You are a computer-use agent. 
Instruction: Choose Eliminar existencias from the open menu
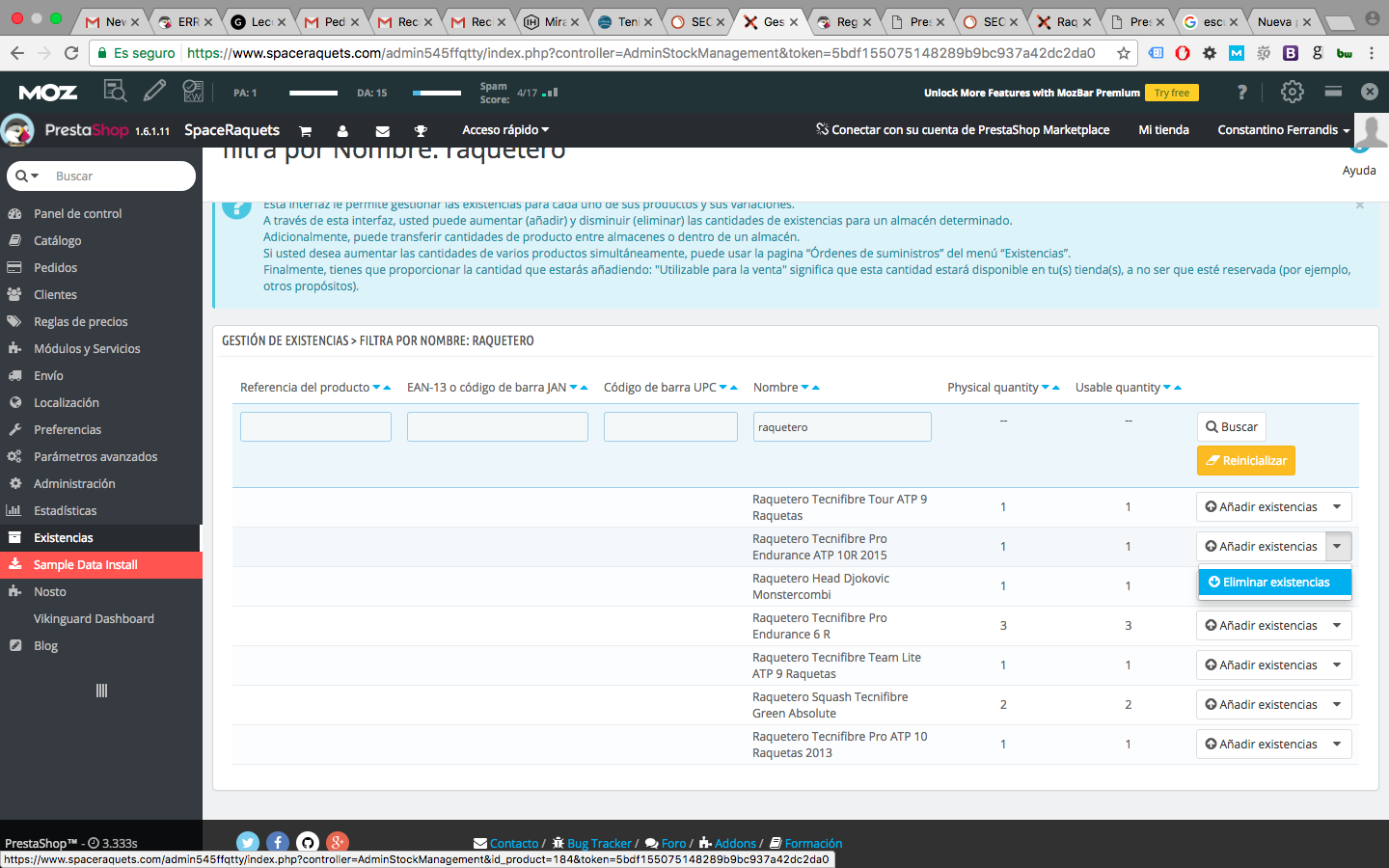1275,583
